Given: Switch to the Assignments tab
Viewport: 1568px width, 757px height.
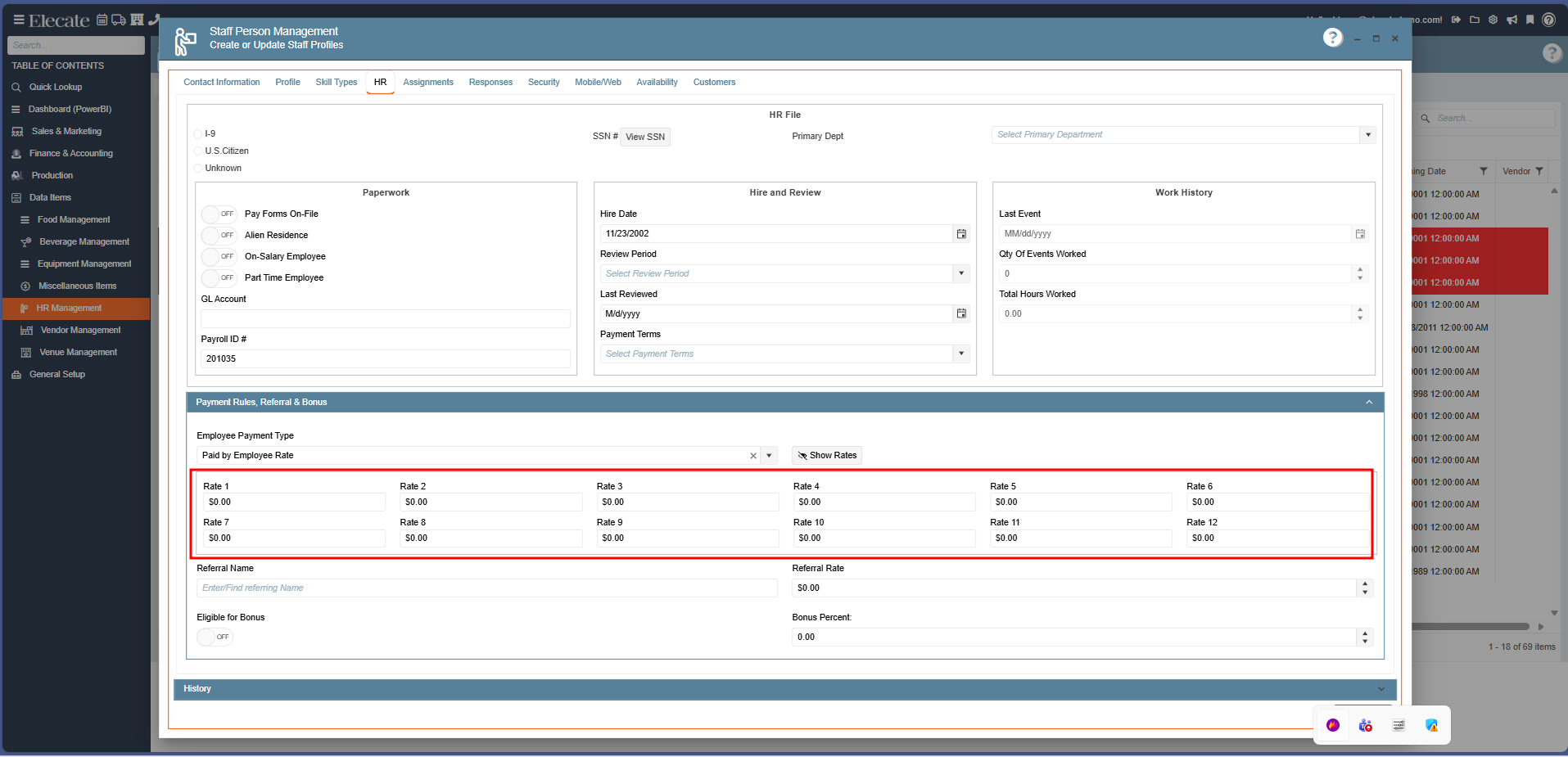Looking at the screenshot, I should tap(427, 83).
